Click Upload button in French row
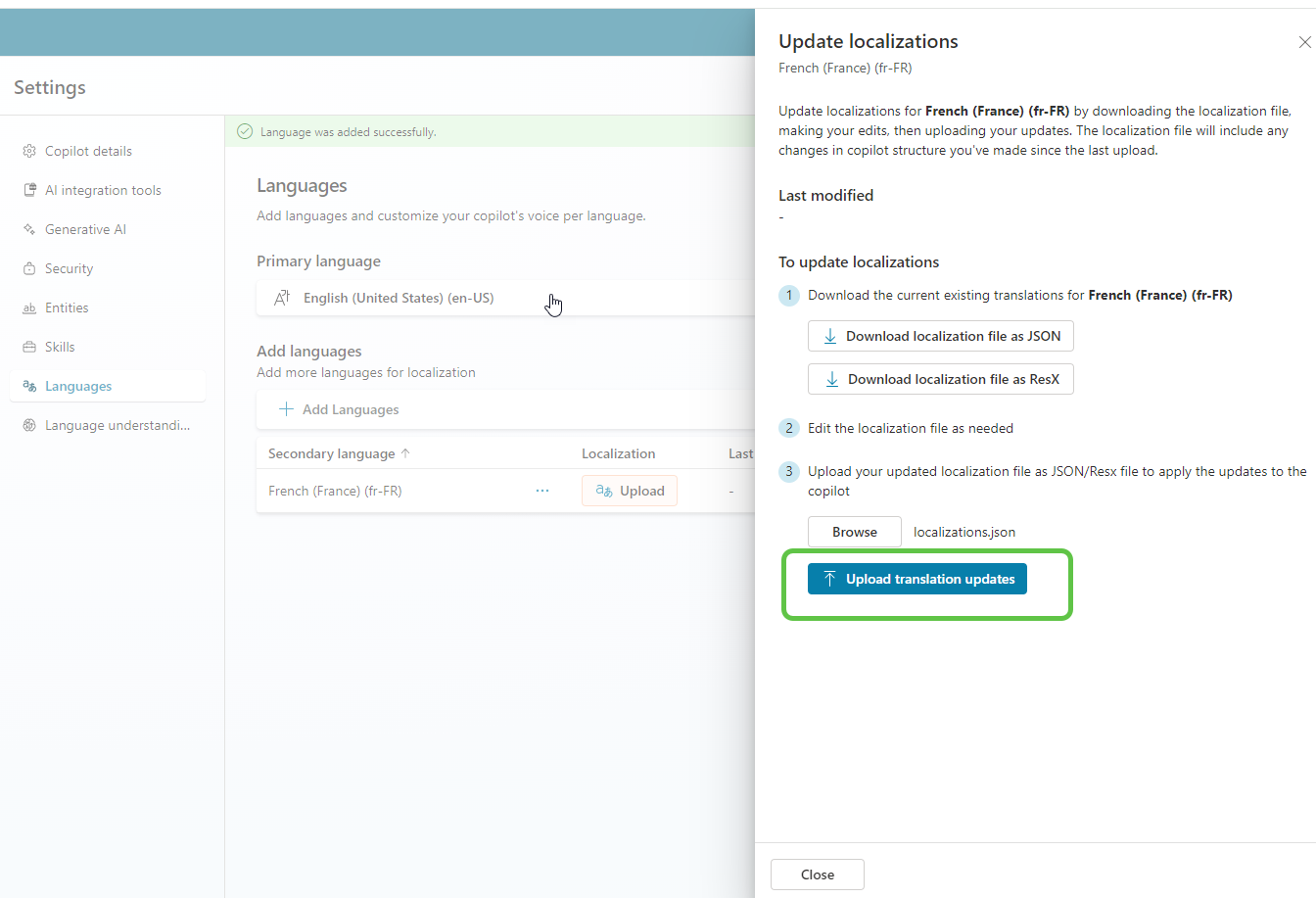This screenshot has width=1316, height=898. coord(630,491)
